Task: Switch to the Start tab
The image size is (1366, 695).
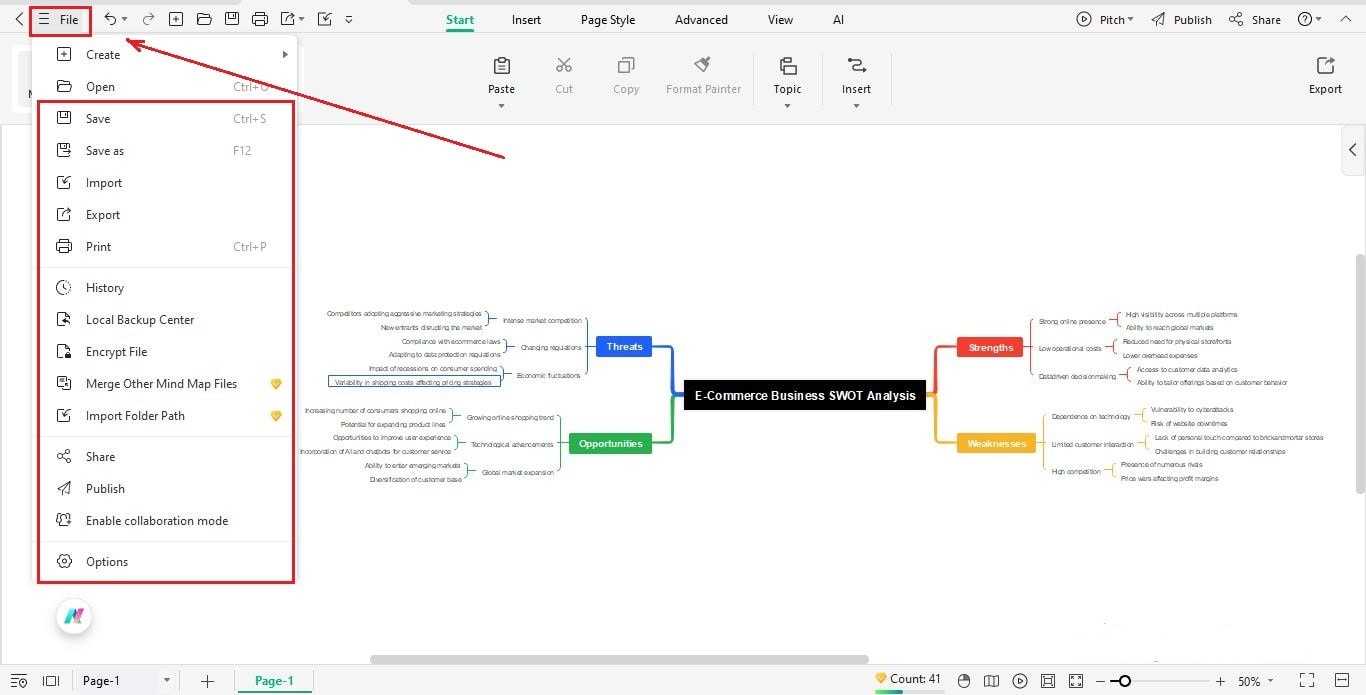Action: [460, 20]
